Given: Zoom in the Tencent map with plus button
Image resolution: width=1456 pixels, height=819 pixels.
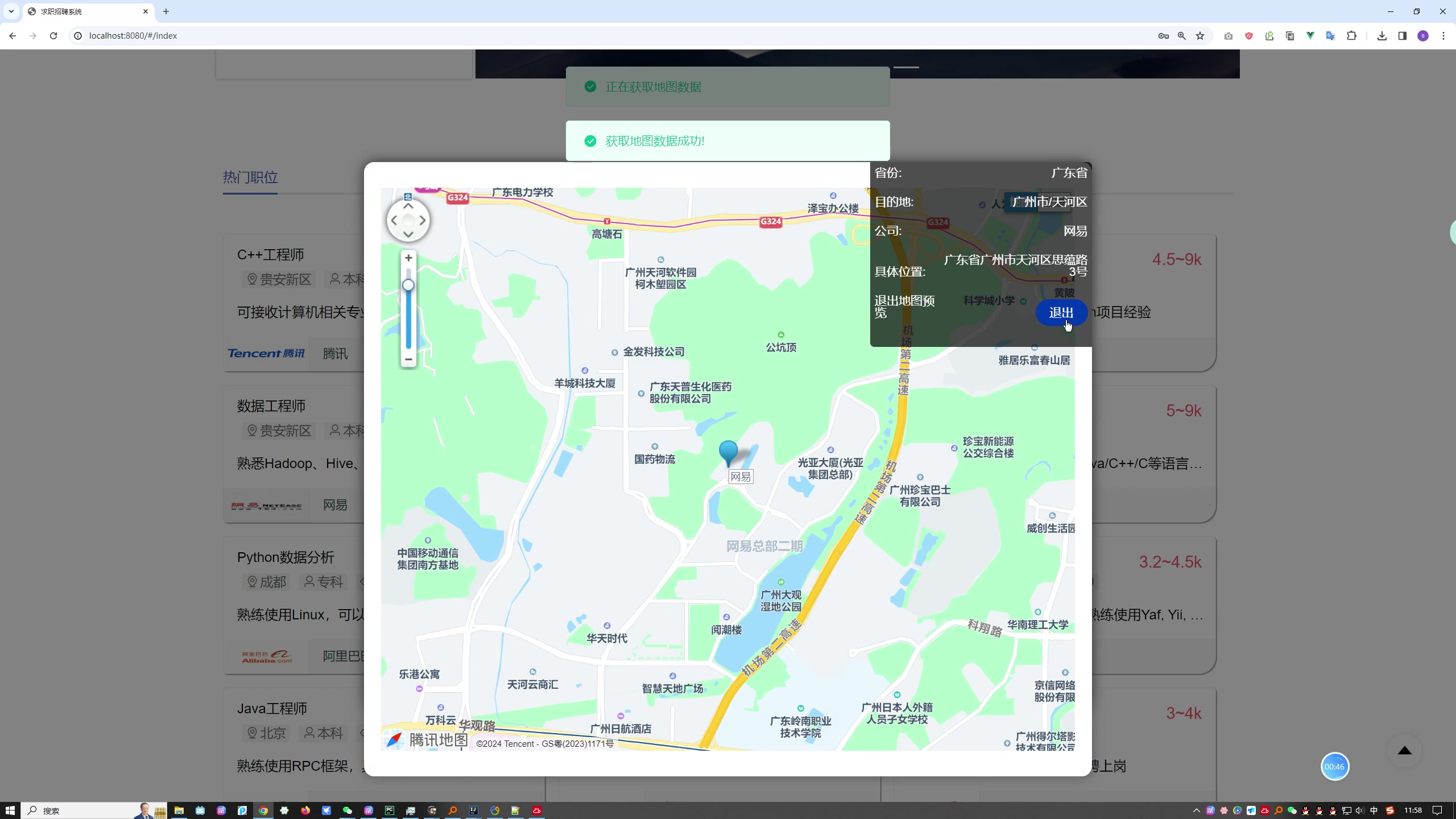Looking at the screenshot, I should (408, 258).
